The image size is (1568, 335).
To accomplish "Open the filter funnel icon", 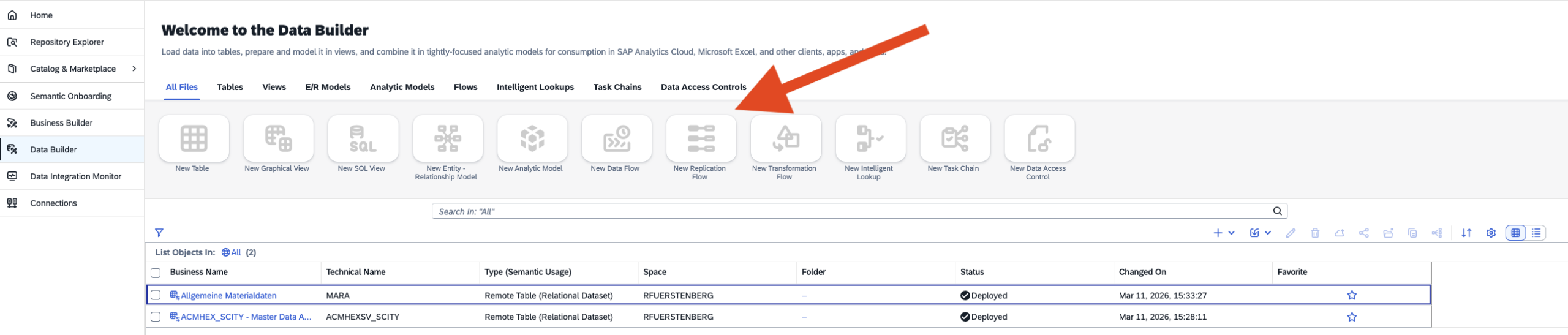I will 159,233.
